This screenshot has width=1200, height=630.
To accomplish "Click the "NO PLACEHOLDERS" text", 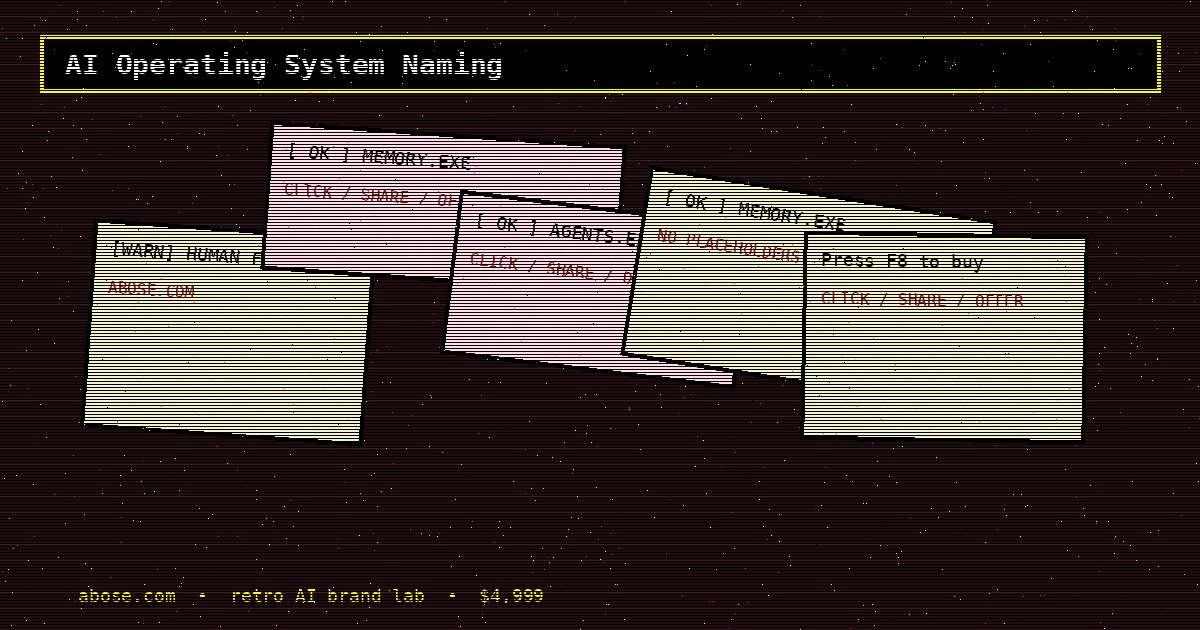I will coord(729,245).
